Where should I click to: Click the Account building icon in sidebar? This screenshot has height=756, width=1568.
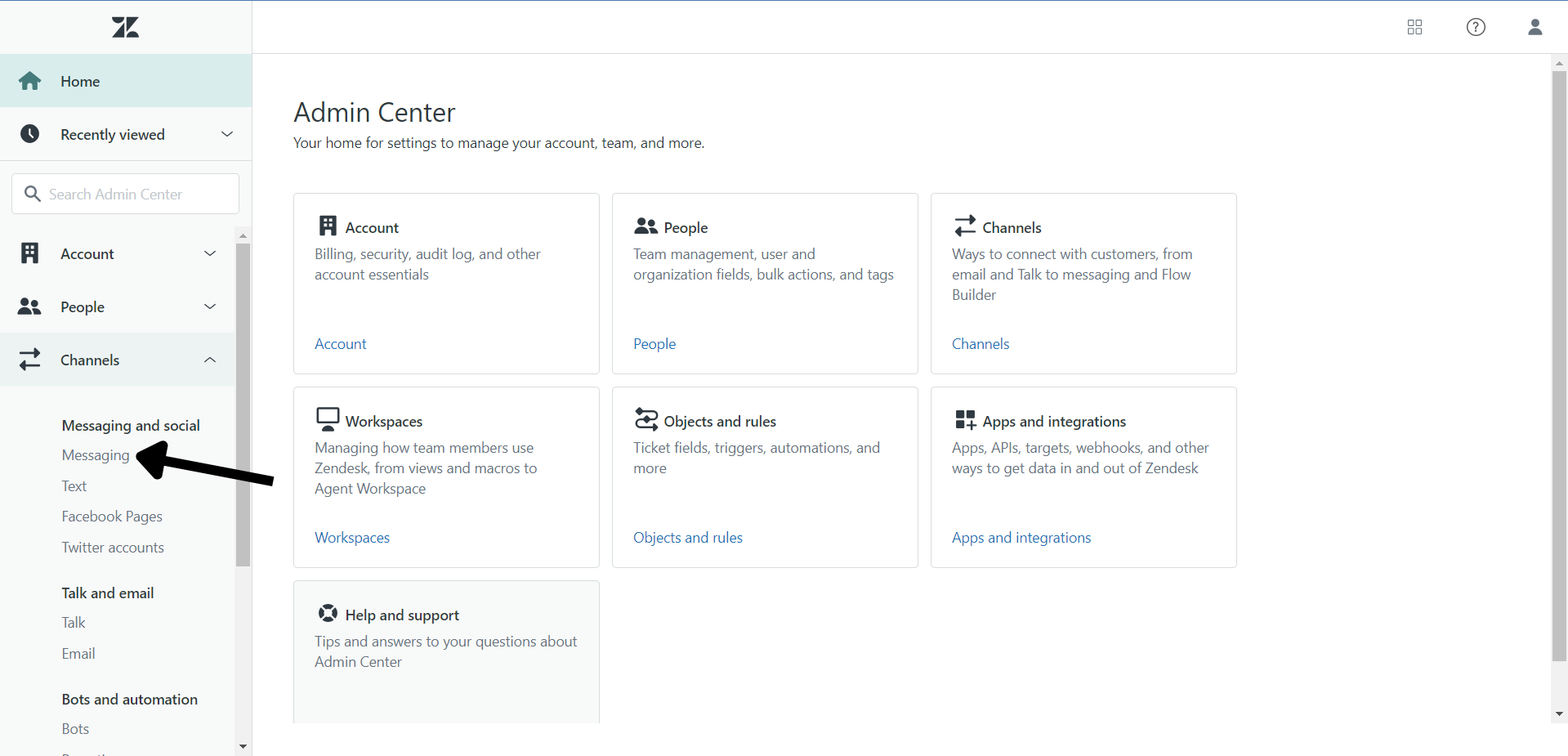(x=30, y=253)
